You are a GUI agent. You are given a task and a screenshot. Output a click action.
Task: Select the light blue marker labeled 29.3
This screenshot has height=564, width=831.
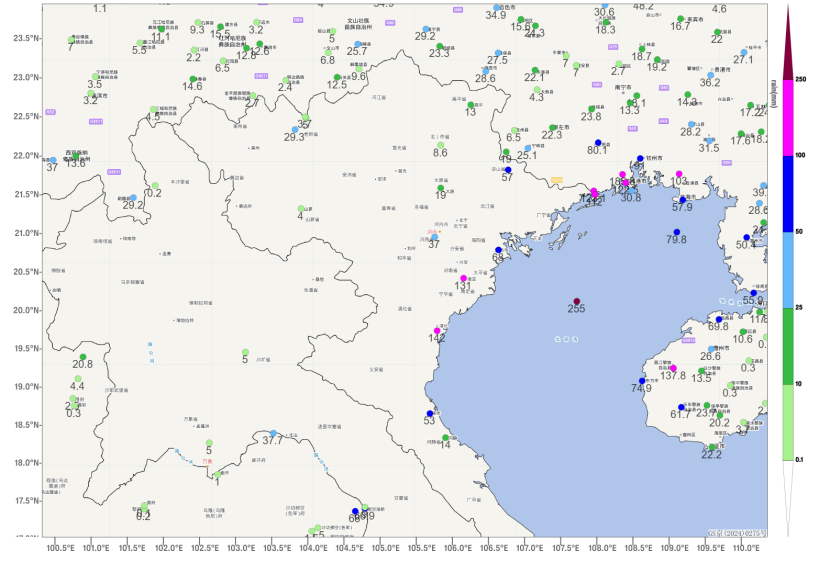295,130
